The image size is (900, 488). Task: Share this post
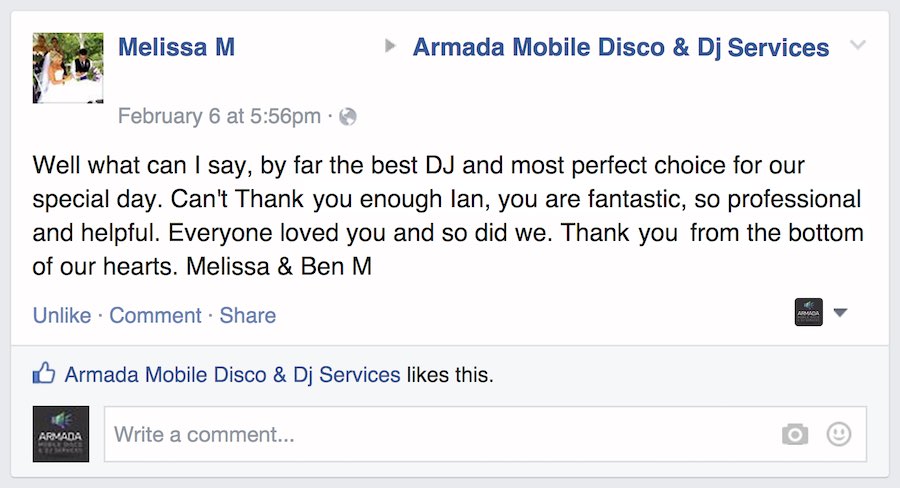248,316
